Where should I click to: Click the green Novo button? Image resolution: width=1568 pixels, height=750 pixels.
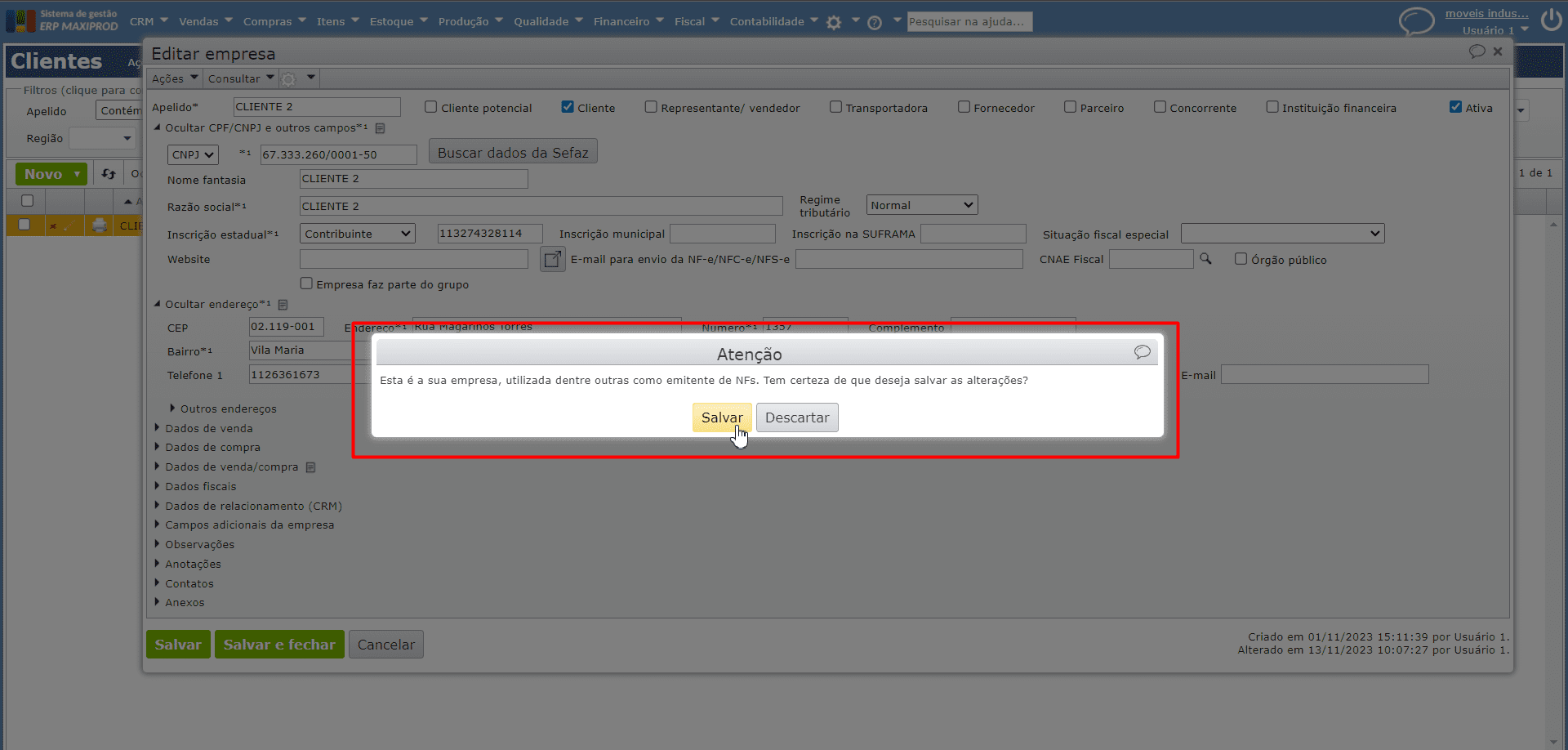point(51,174)
